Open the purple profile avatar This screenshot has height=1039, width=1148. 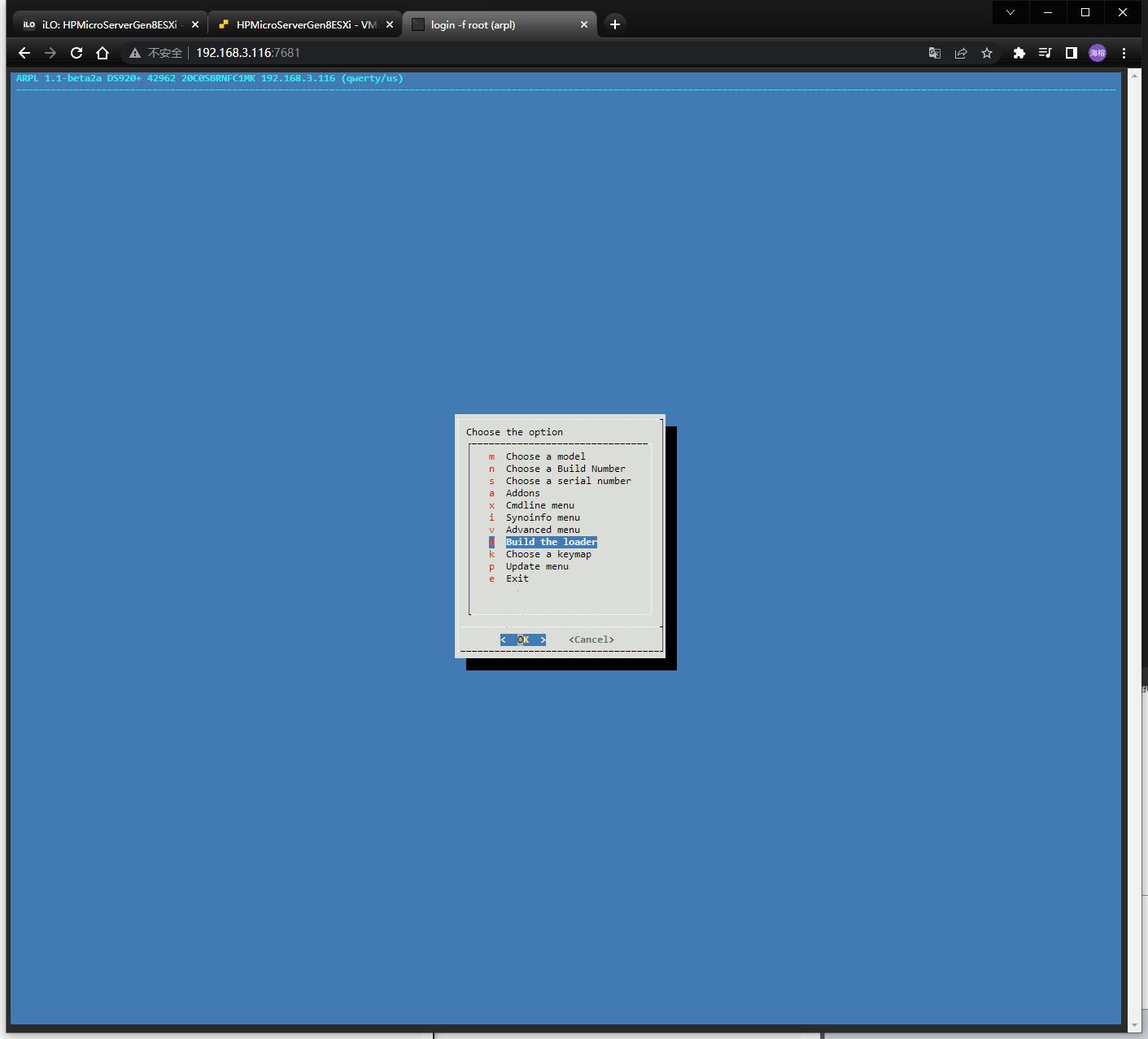point(1098,53)
